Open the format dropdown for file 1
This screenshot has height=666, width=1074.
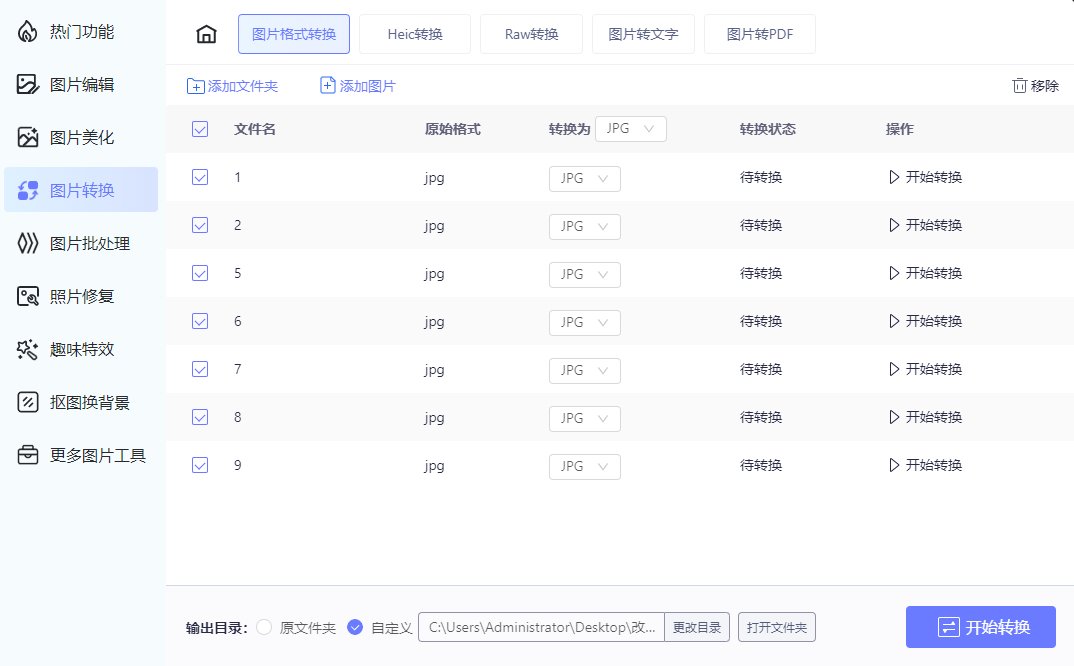pyautogui.click(x=585, y=179)
